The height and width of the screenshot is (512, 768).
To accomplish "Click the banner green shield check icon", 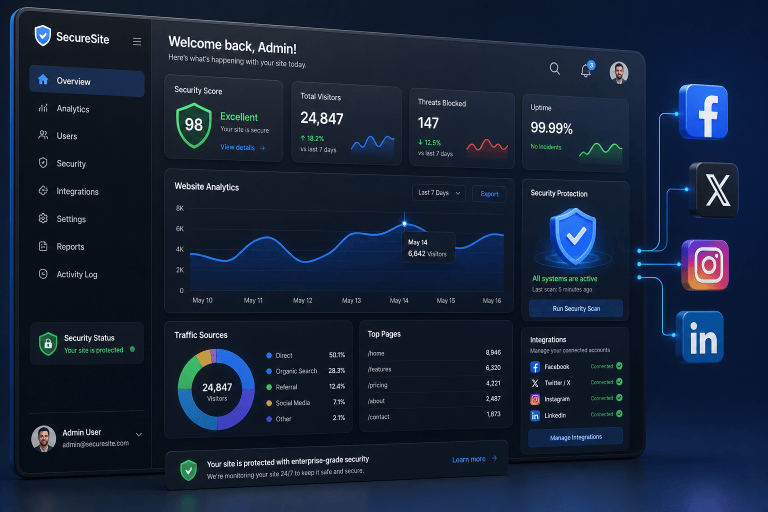I will tap(189, 470).
